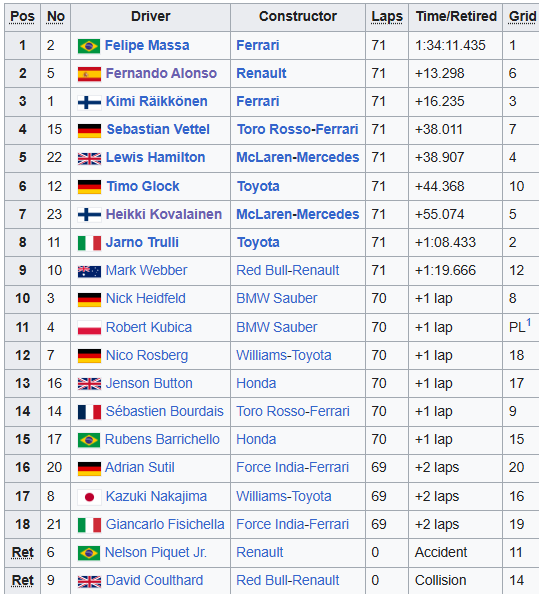The image size is (539, 594).
Task: Open the Fernando Alonso driver link
Action: (161, 73)
